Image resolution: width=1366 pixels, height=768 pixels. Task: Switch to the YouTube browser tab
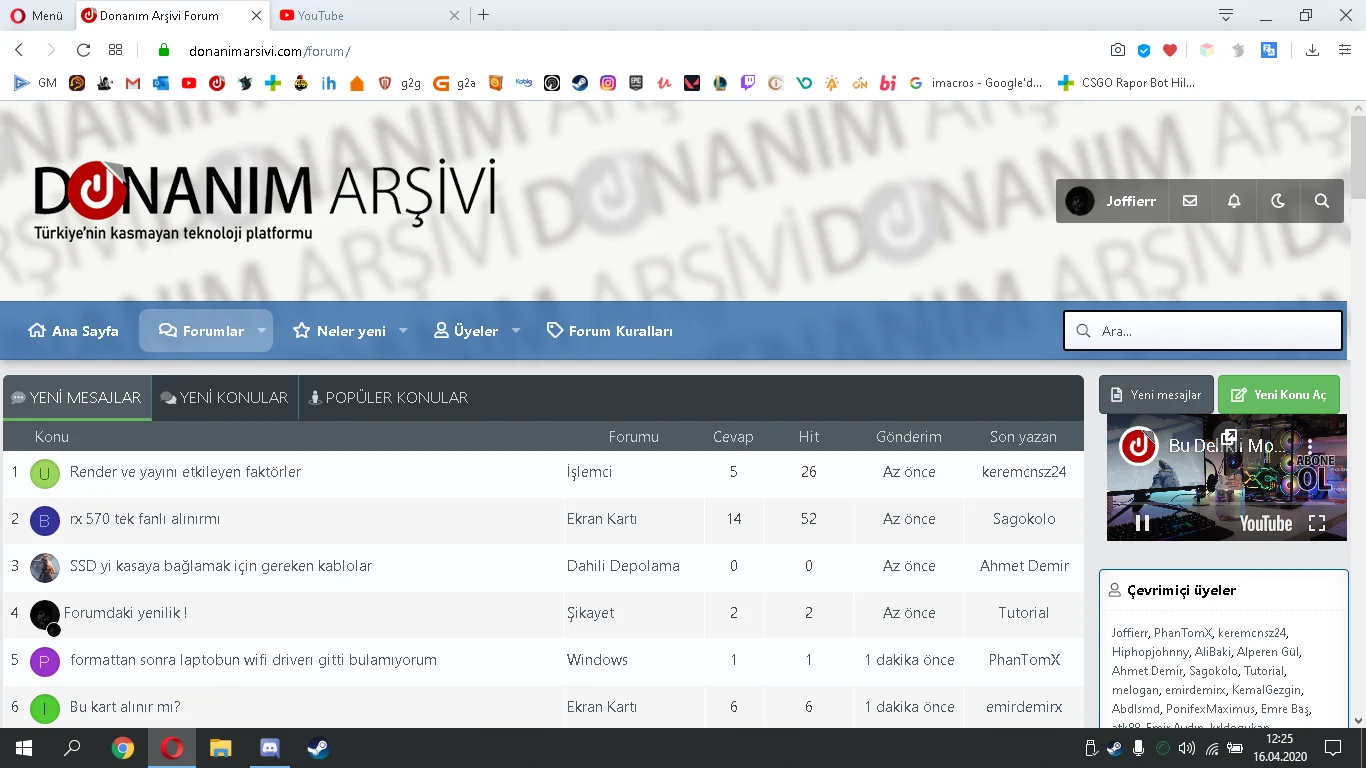coord(364,15)
